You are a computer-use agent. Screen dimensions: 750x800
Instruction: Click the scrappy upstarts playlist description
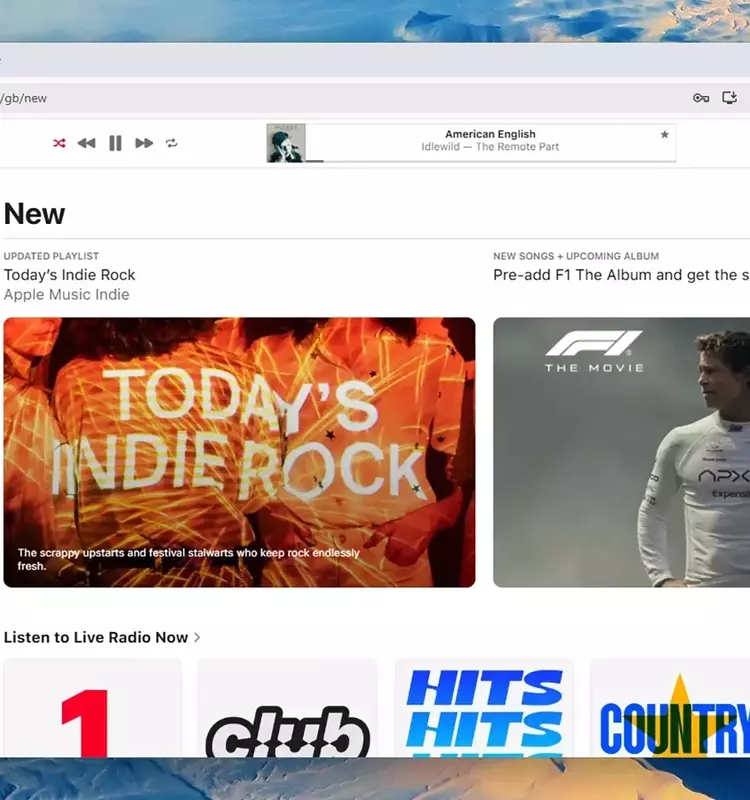pyautogui.click(x=188, y=560)
